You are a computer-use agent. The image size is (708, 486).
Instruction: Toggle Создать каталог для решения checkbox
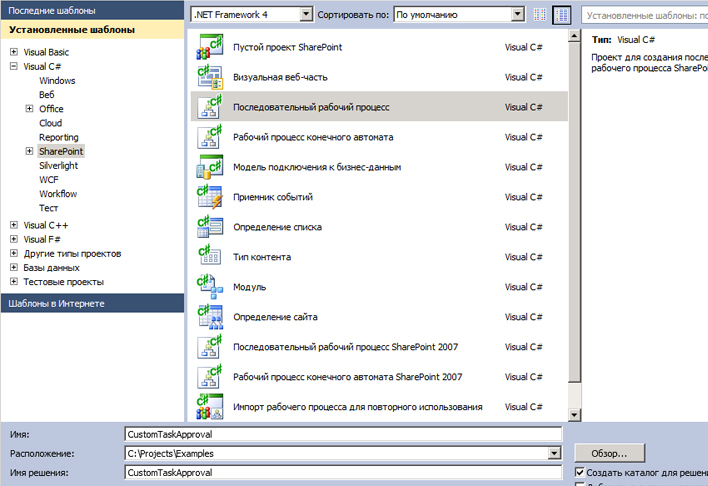(580, 472)
